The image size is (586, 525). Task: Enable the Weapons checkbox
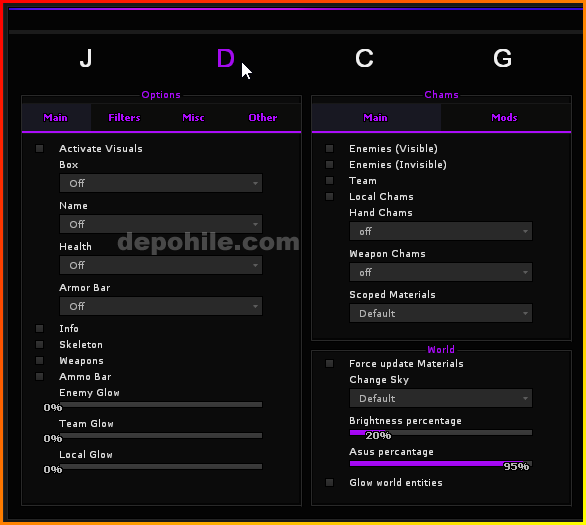click(39, 361)
